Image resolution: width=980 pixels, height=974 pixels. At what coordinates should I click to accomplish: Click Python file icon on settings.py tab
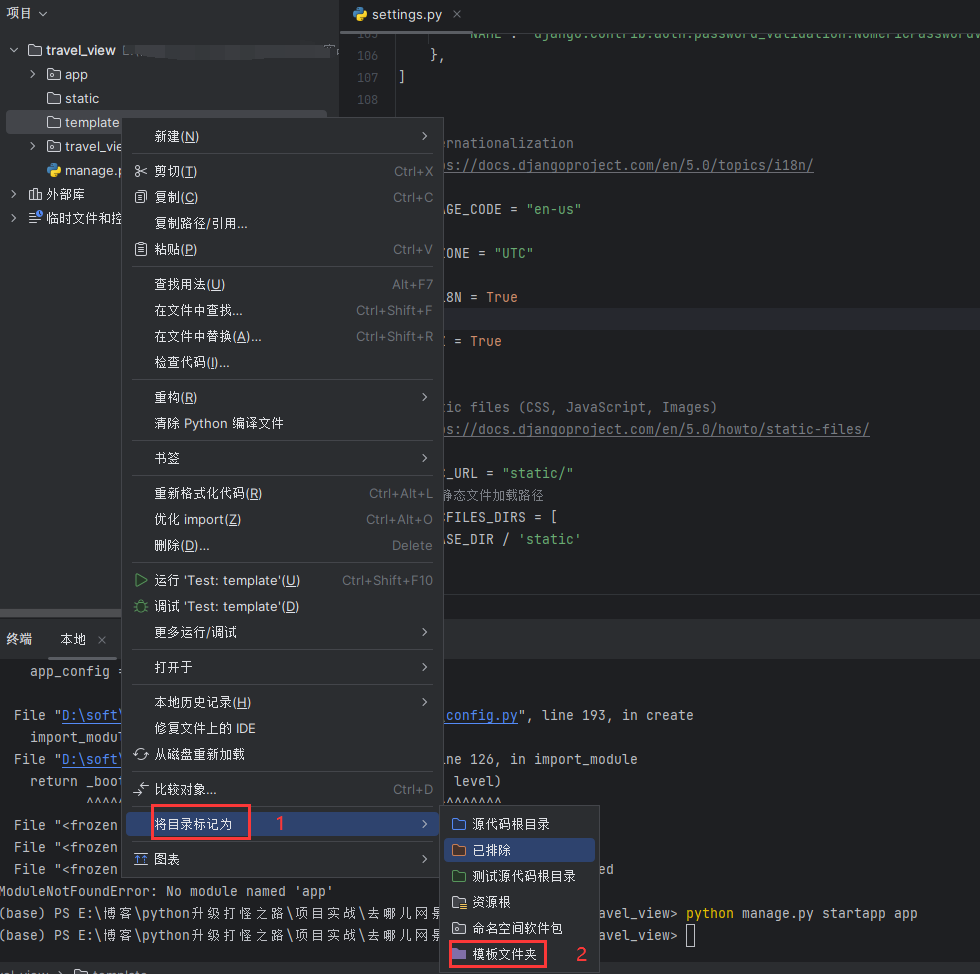click(x=359, y=14)
